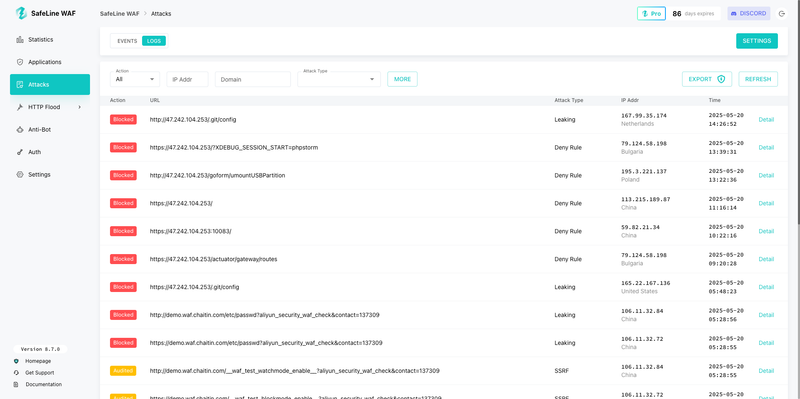Click the shield icon inside Export button

click(721, 79)
